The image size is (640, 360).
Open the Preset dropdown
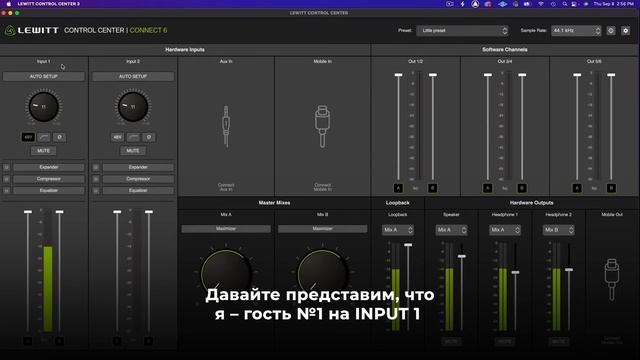coord(462,31)
